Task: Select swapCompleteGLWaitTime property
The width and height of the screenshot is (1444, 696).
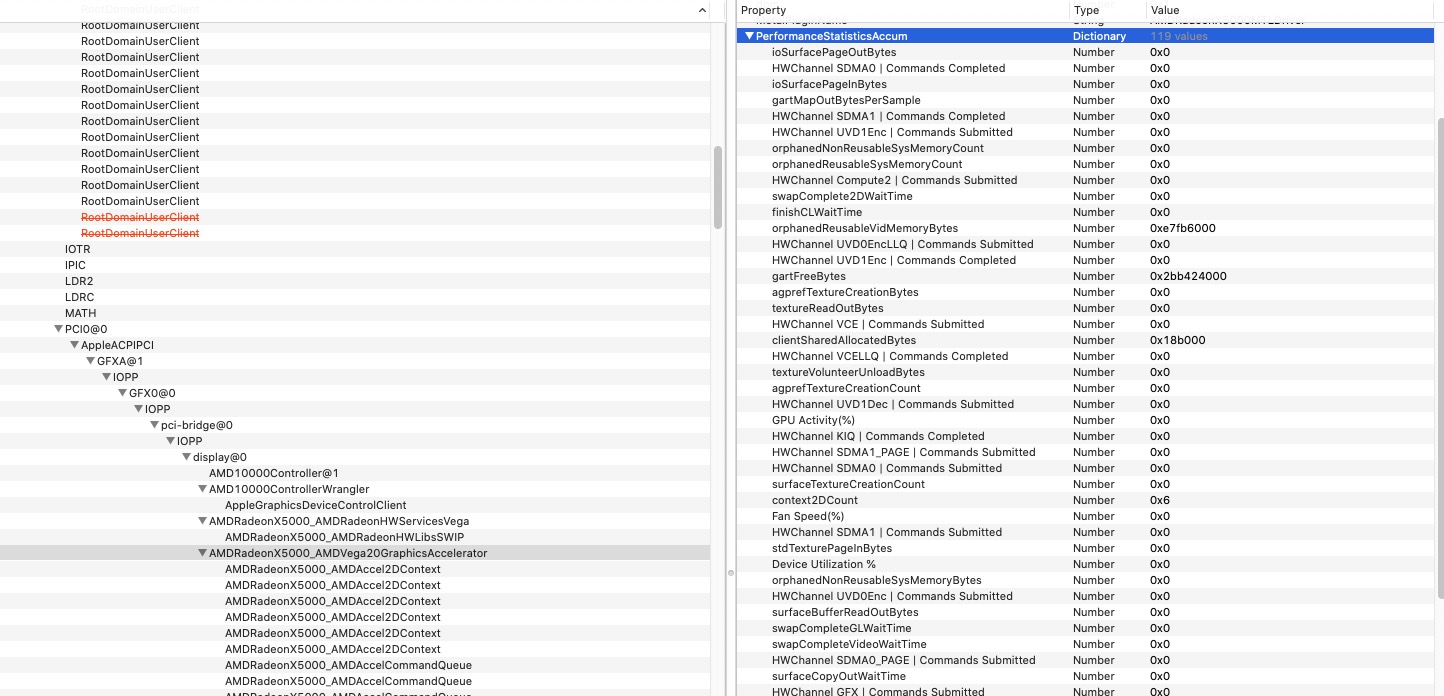Action: [844, 628]
